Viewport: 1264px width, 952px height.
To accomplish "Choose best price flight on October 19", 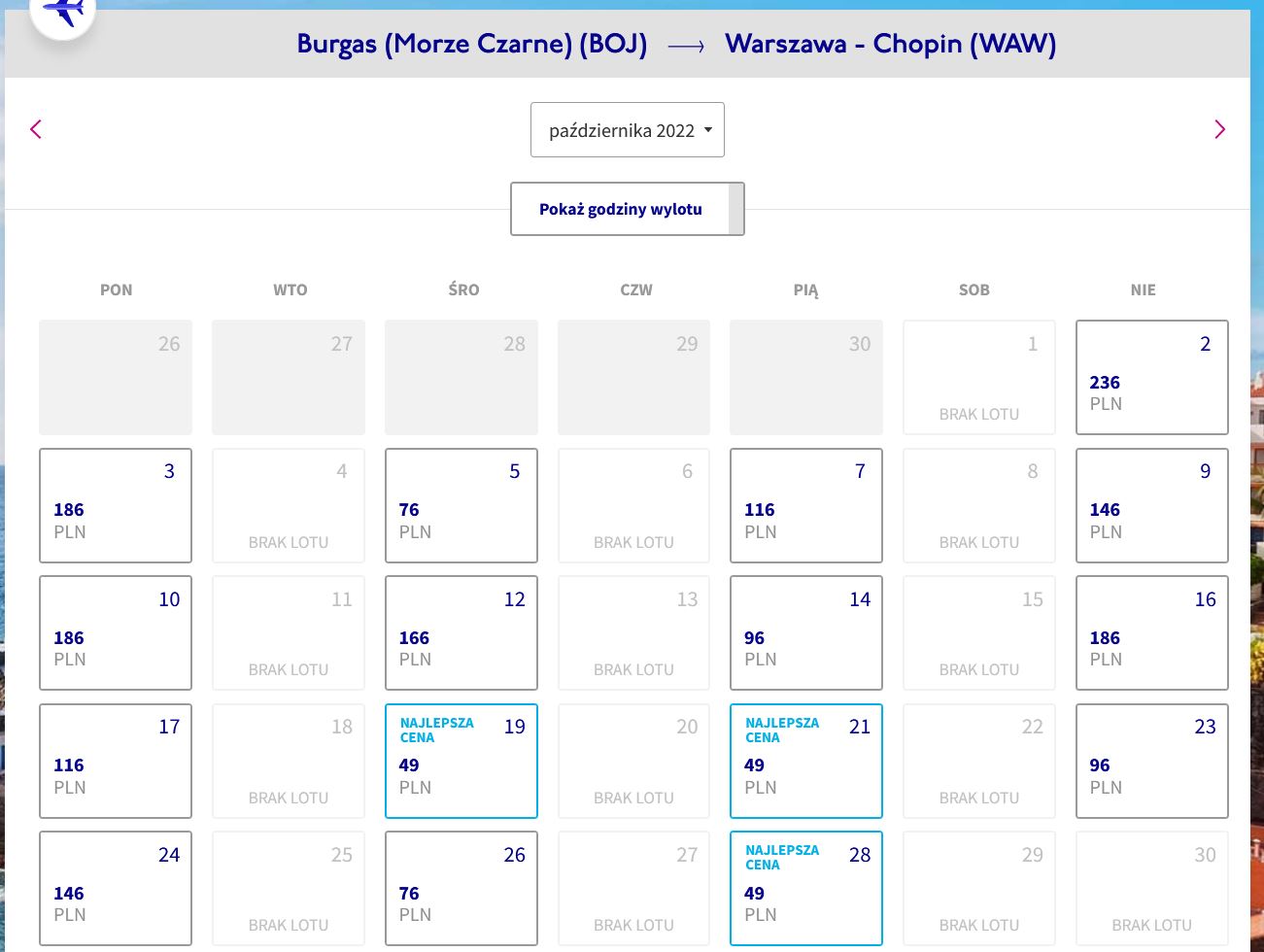I will pos(461,761).
